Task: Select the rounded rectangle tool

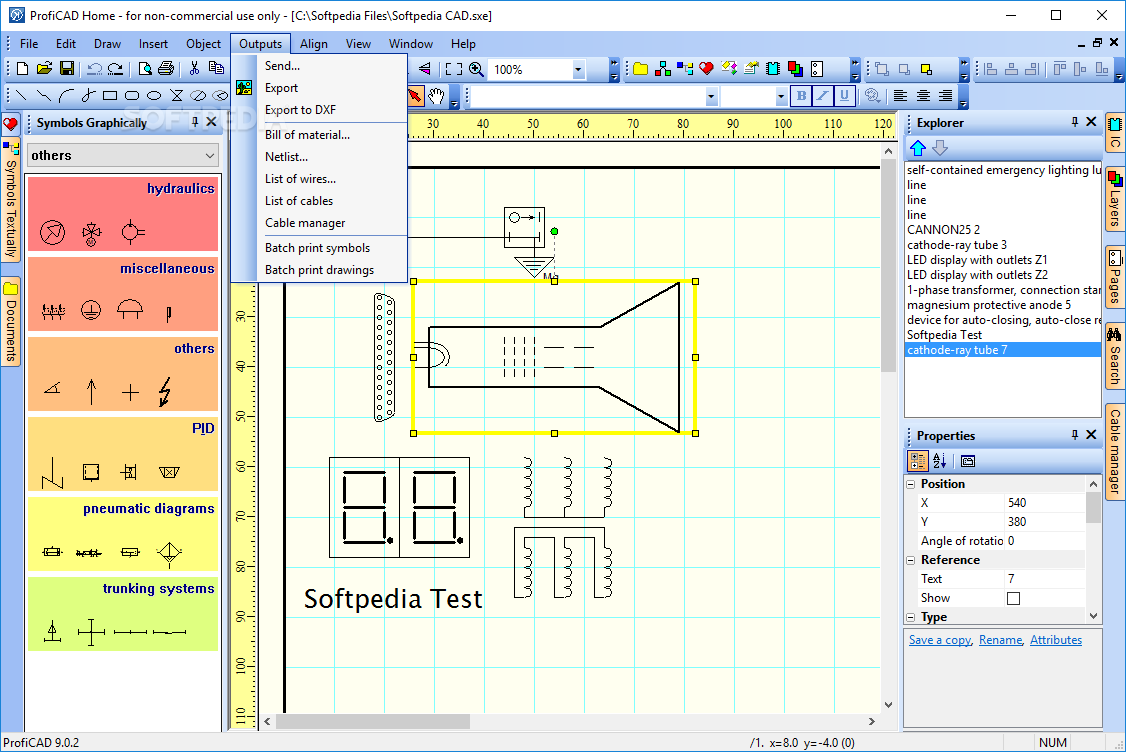Action: point(131,95)
